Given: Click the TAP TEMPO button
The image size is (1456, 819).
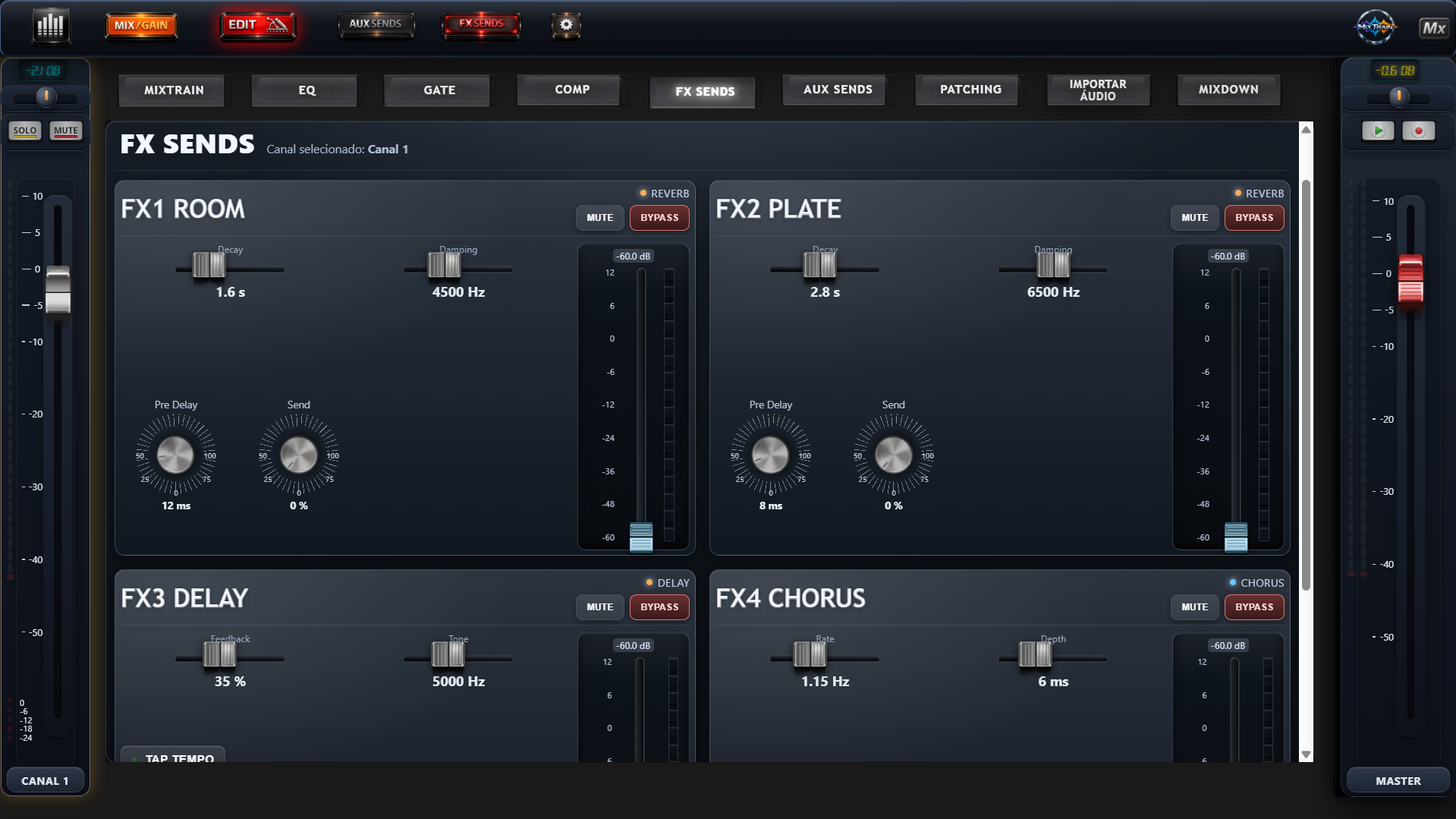Looking at the screenshot, I should pos(173,754).
